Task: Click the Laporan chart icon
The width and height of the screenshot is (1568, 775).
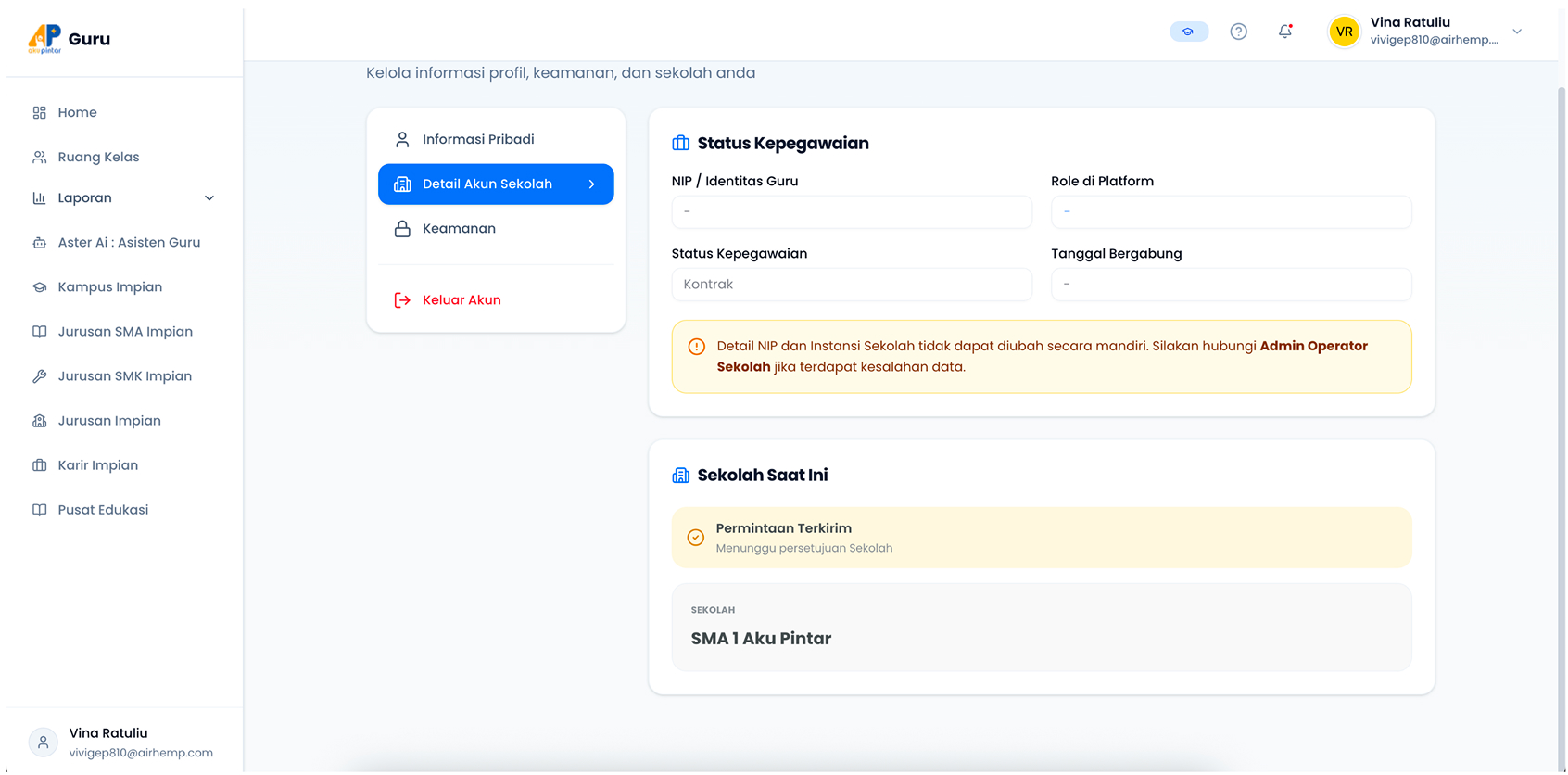Action: [39, 198]
